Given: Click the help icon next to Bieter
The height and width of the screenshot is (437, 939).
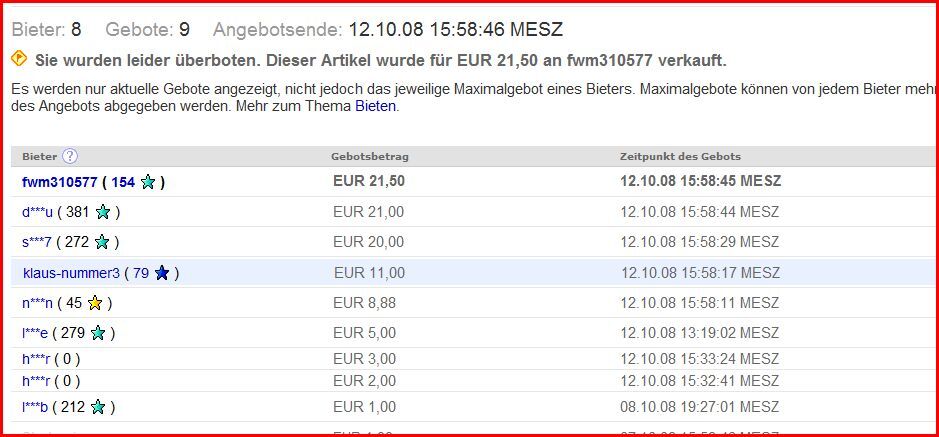Looking at the screenshot, I should [x=70, y=156].
